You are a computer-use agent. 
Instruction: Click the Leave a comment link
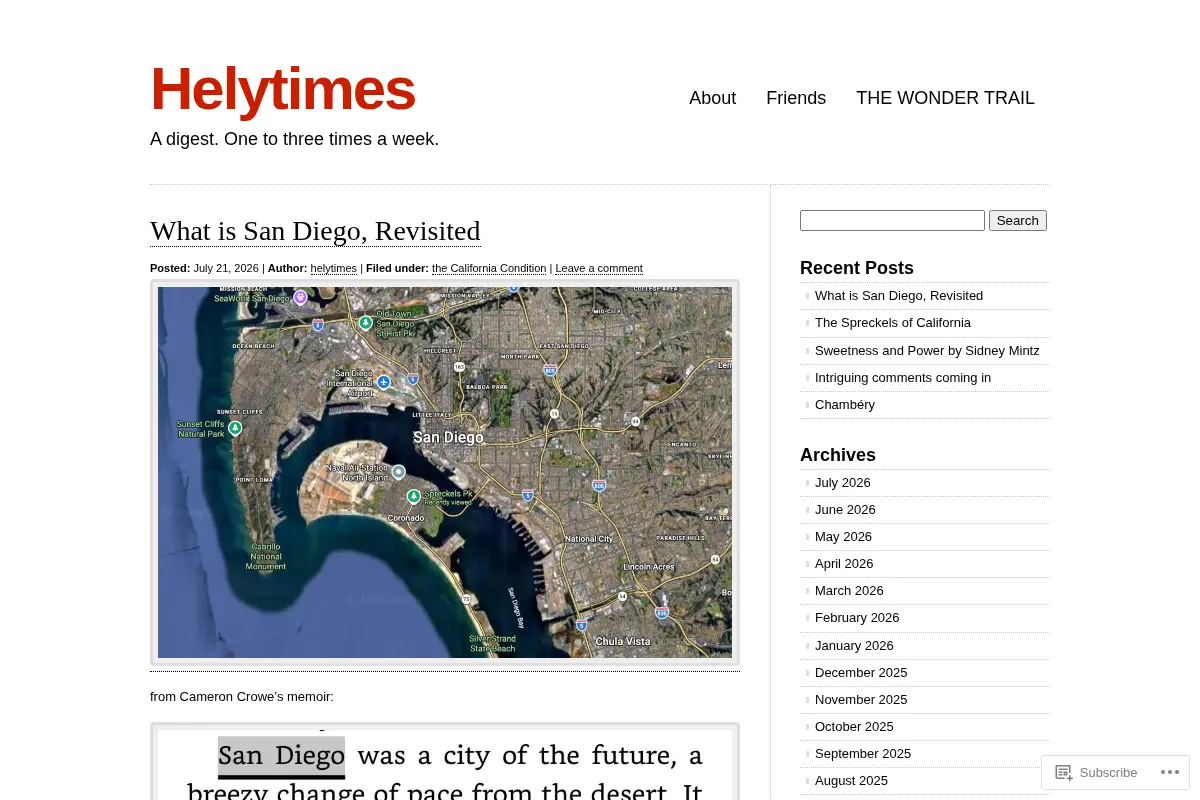pos(599,268)
